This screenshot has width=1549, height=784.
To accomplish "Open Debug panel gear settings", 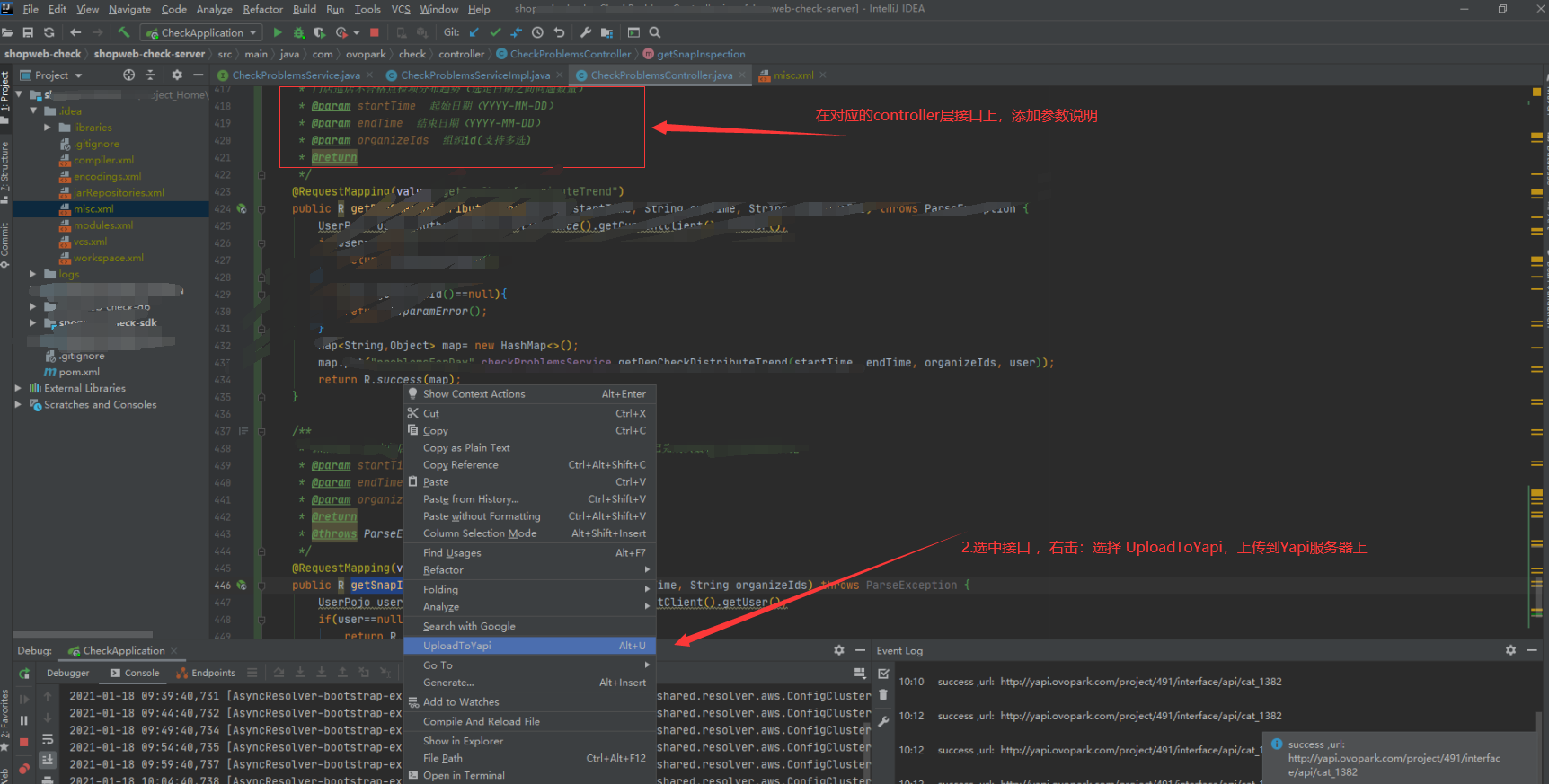I will tap(838, 650).
